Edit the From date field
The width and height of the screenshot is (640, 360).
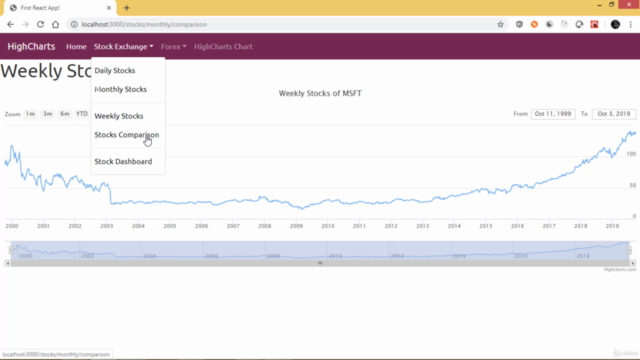(x=553, y=114)
